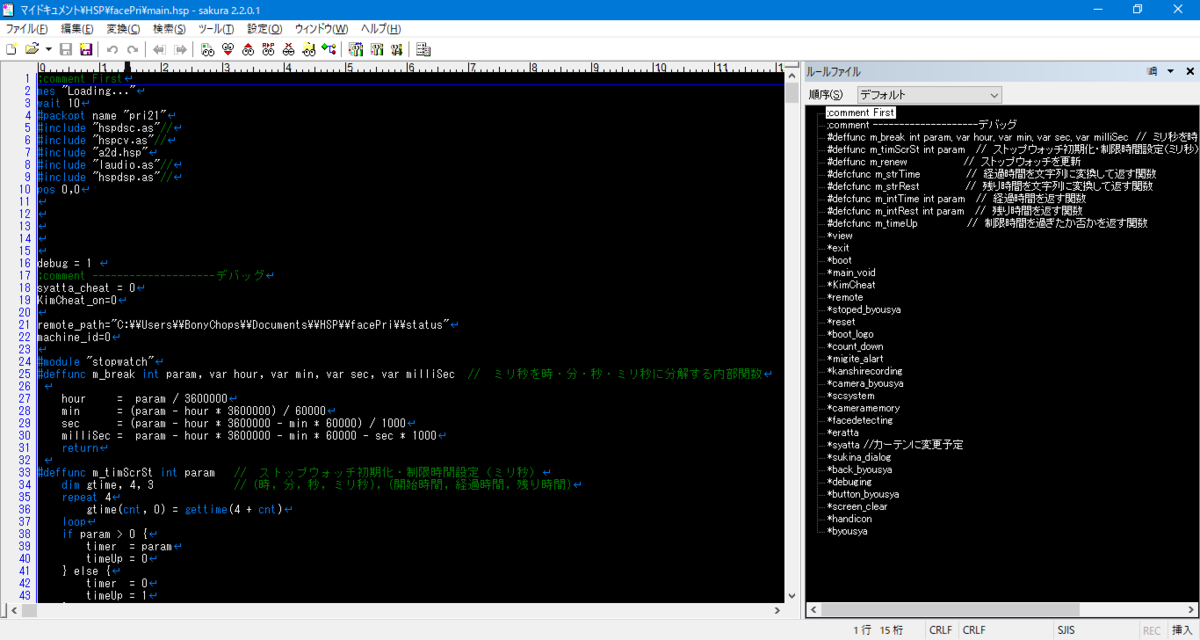Select '#deffunc m_timScrSt' outline entry
Image resolution: width=1200 pixels, height=640 pixels.
tap(1013, 149)
